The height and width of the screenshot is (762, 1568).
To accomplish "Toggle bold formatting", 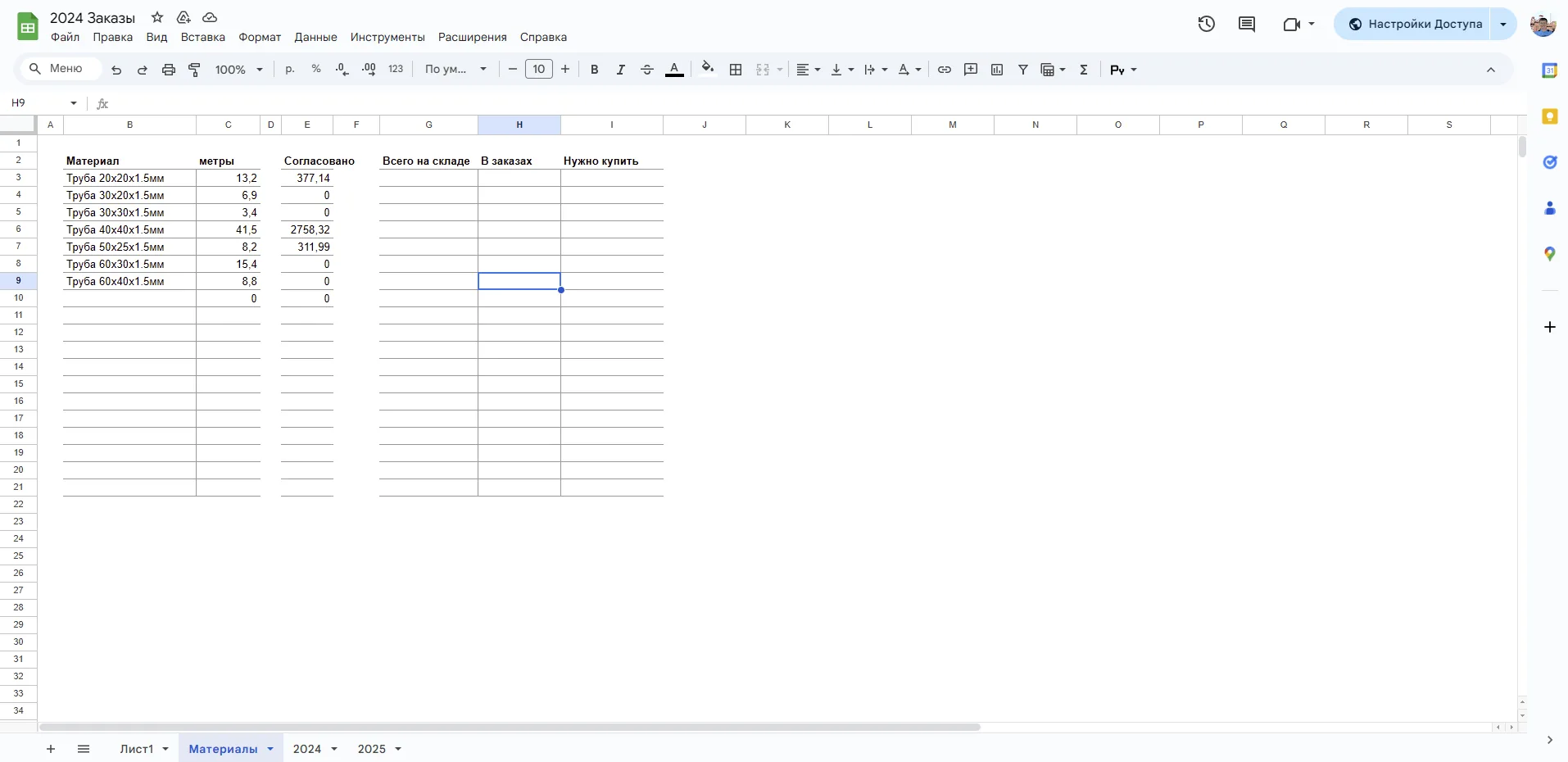I will tap(595, 70).
